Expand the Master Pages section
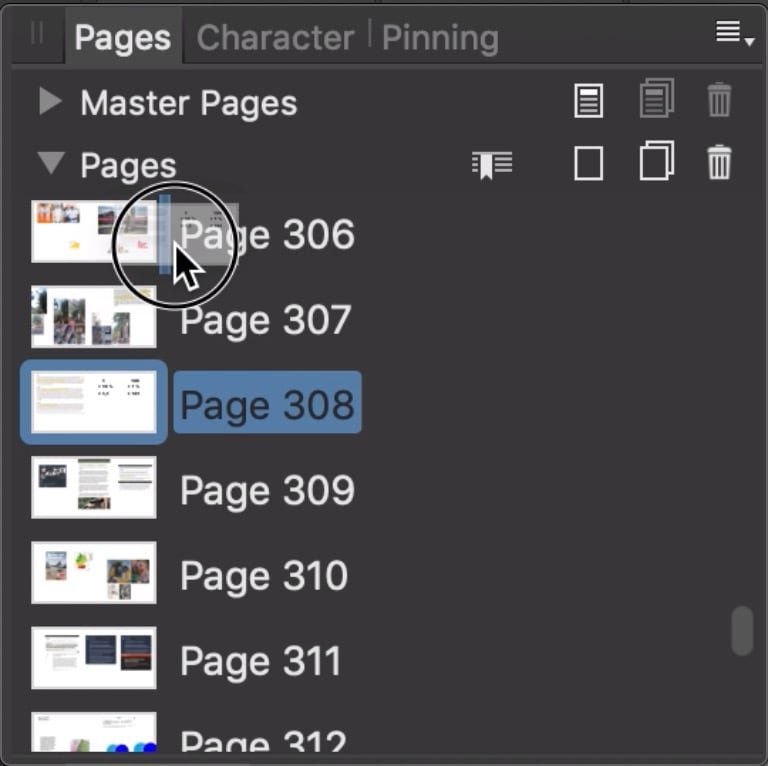The height and width of the screenshot is (766, 768). 50,101
